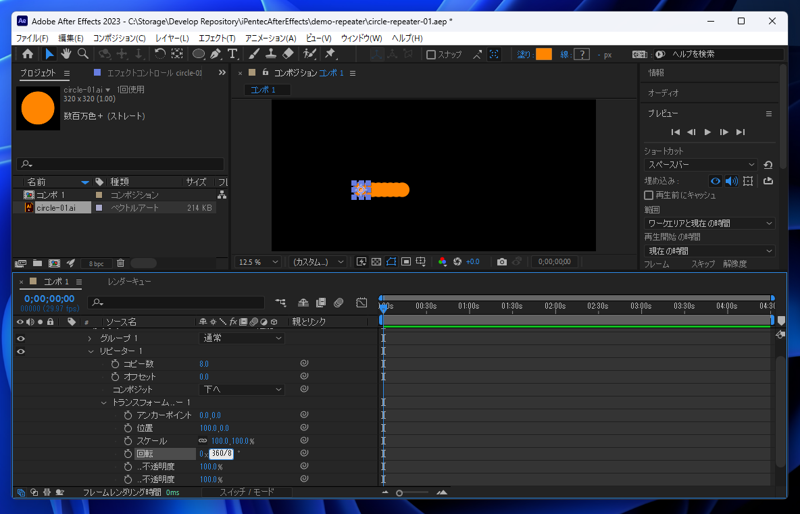This screenshot has width=800, height=514.
Task: Open the エフェクト(T) menu
Action: click(216, 38)
